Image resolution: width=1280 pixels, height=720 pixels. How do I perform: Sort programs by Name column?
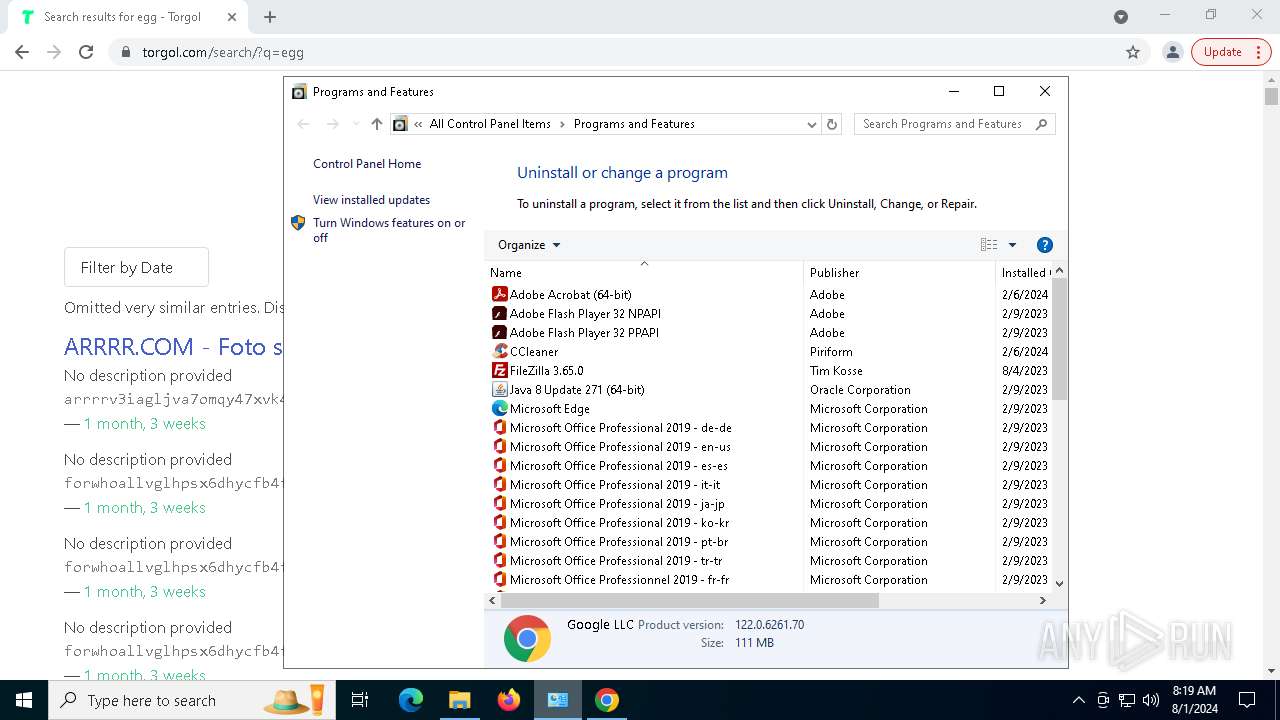point(644,272)
